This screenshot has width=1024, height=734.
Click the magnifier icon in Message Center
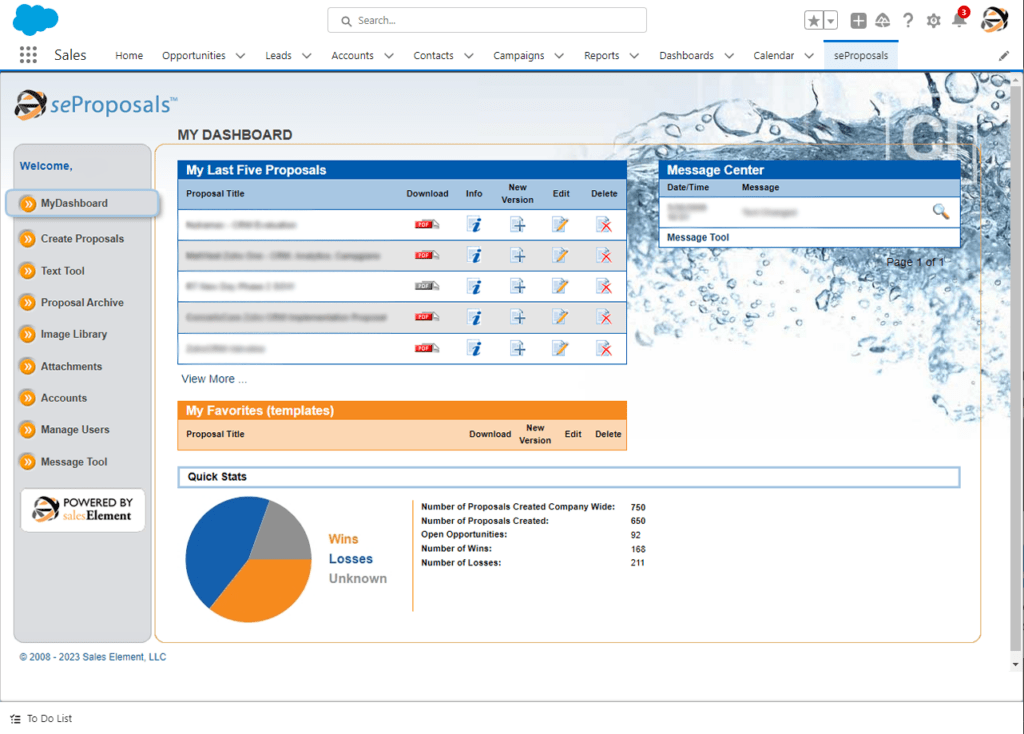click(x=940, y=211)
